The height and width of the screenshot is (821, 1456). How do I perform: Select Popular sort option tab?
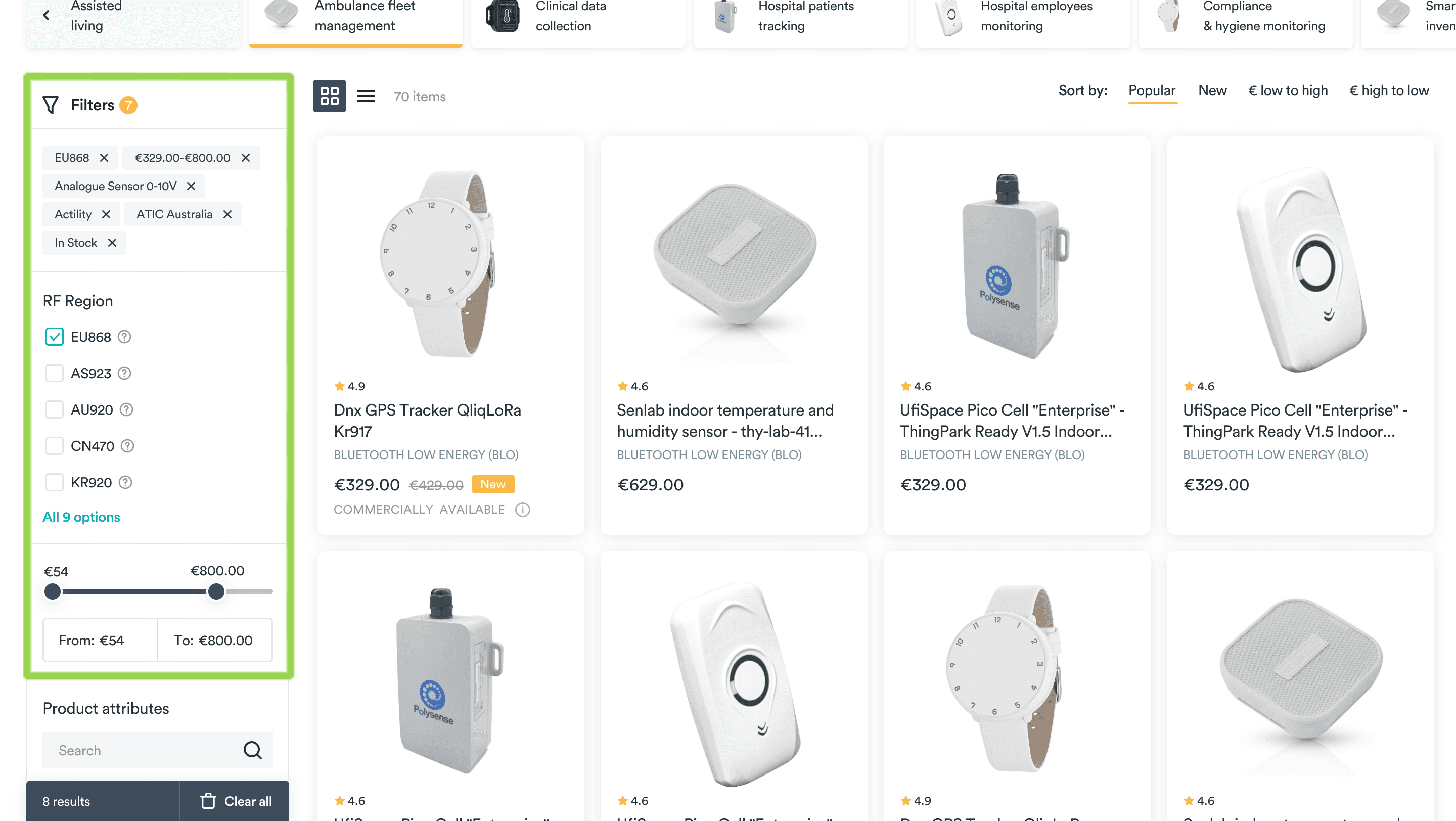(1152, 91)
